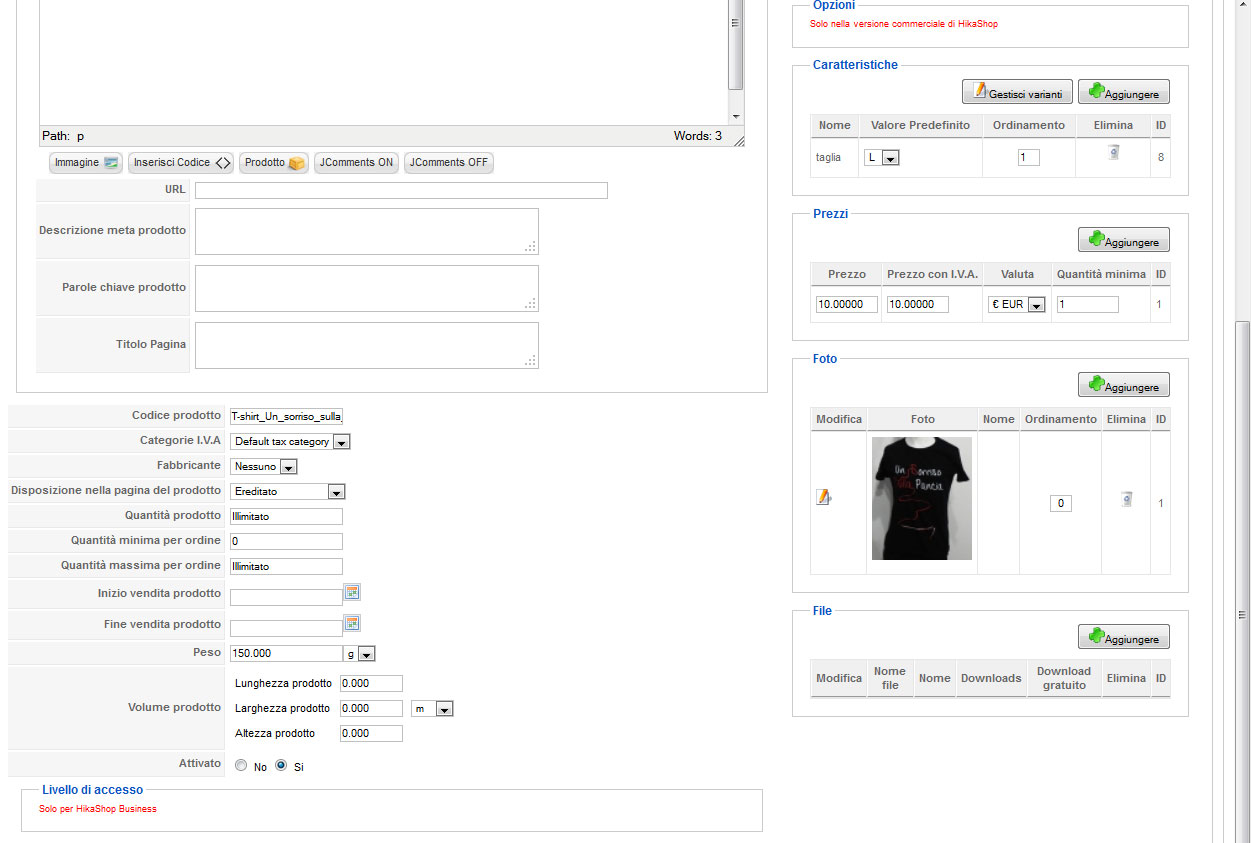The image size is (1251, 843).
Task: Click Fine vendita prodotto date field
Action: point(286,628)
